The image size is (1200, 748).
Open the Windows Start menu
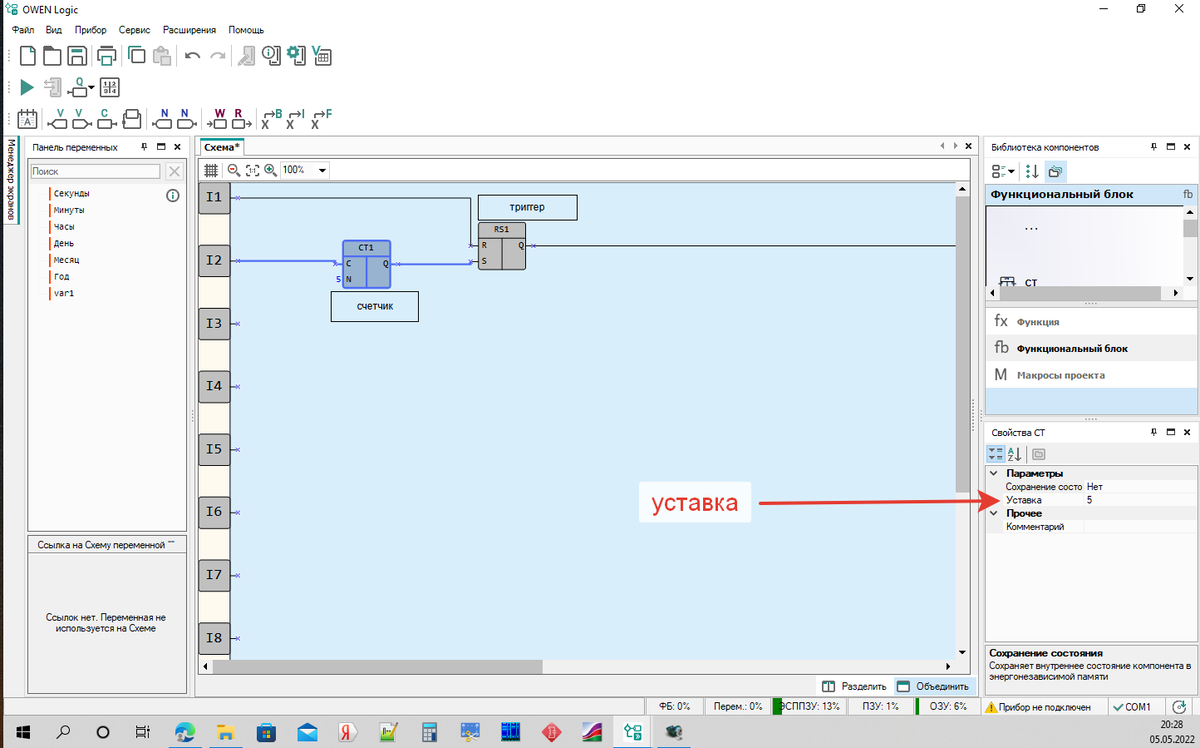point(22,732)
